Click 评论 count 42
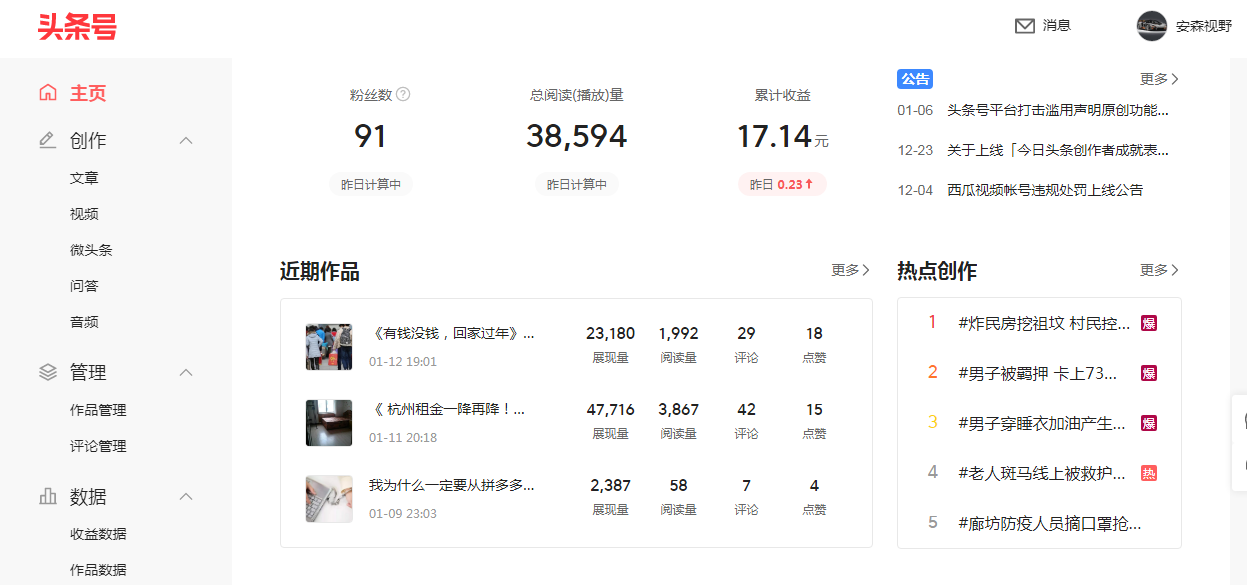The height and width of the screenshot is (585, 1247). coord(747,409)
